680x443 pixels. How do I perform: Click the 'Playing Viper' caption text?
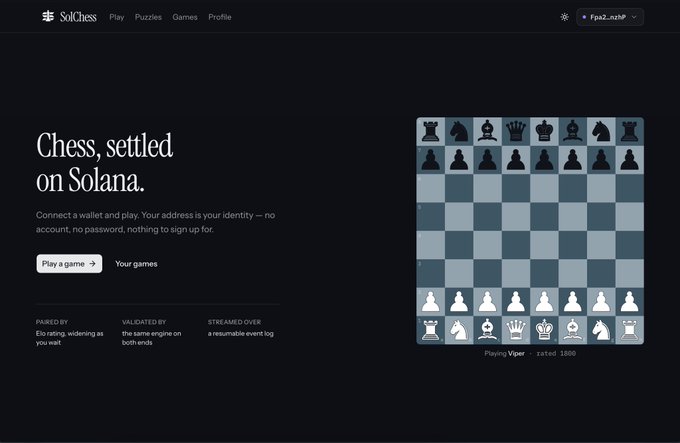point(504,353)
